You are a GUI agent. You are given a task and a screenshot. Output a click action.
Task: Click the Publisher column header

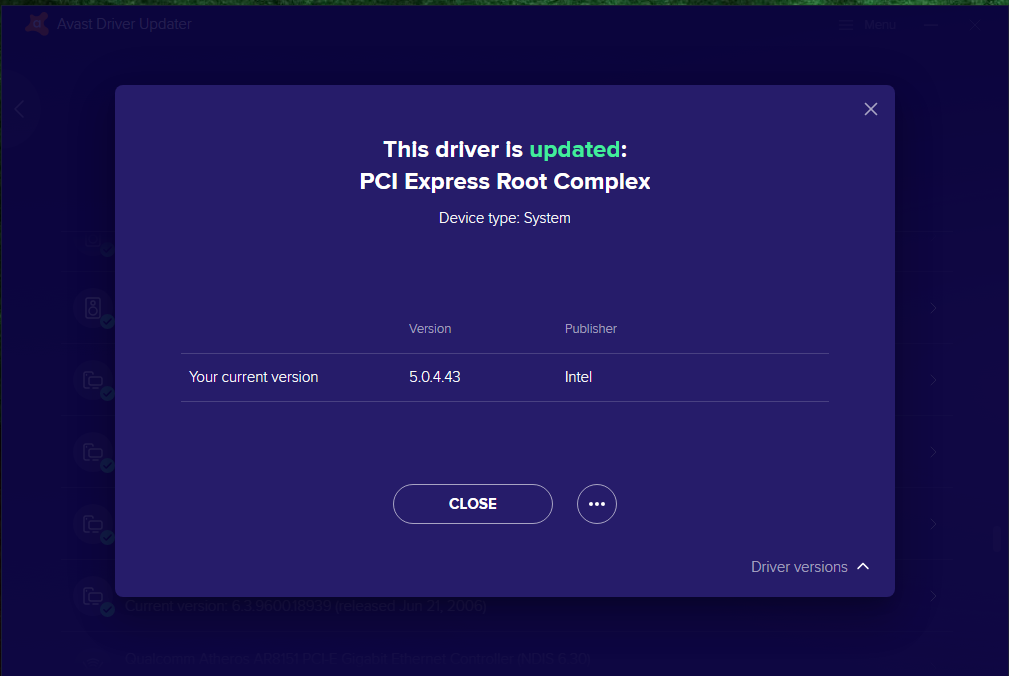click(x=591, y=329)
